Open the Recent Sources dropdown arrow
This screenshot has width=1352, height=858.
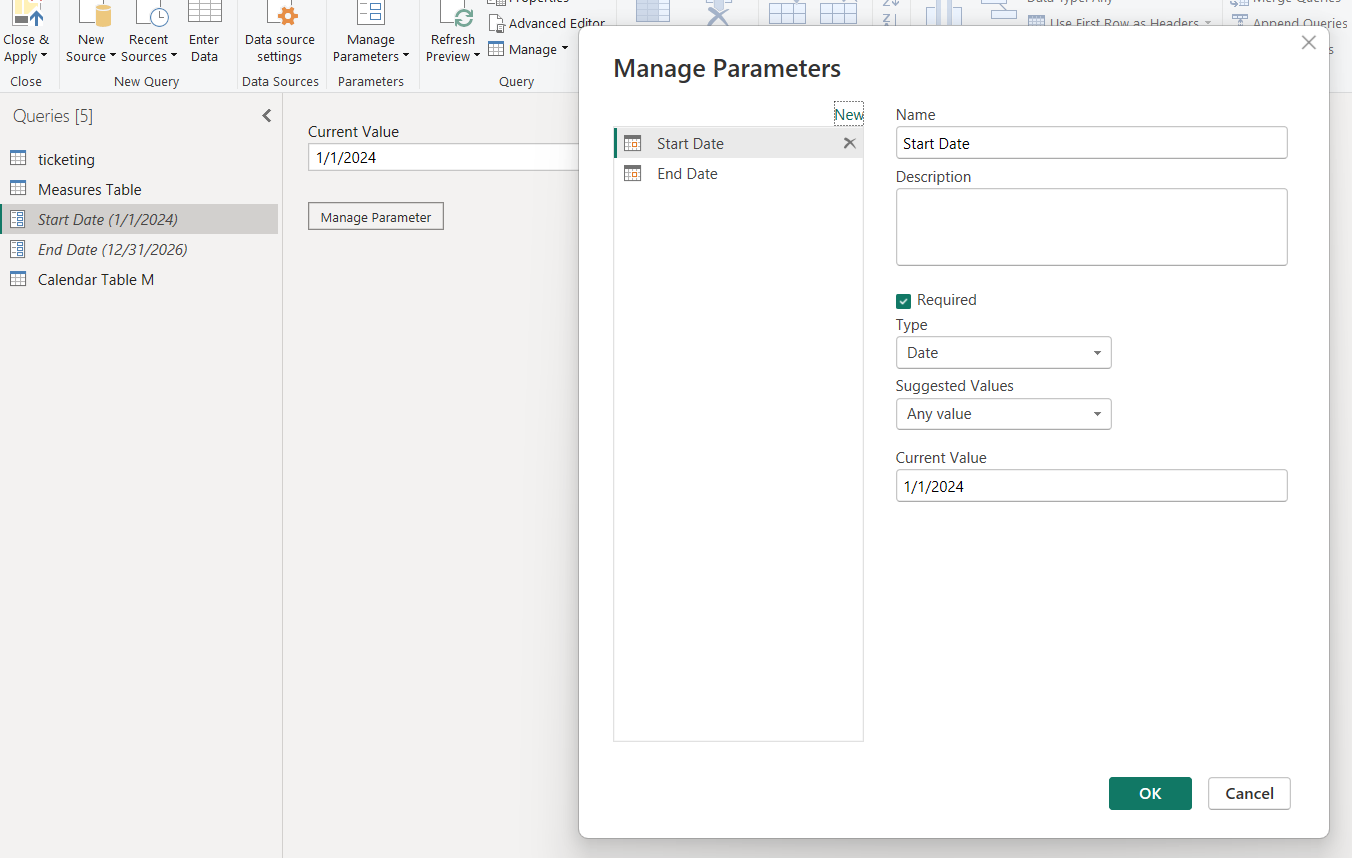(173, 57)
